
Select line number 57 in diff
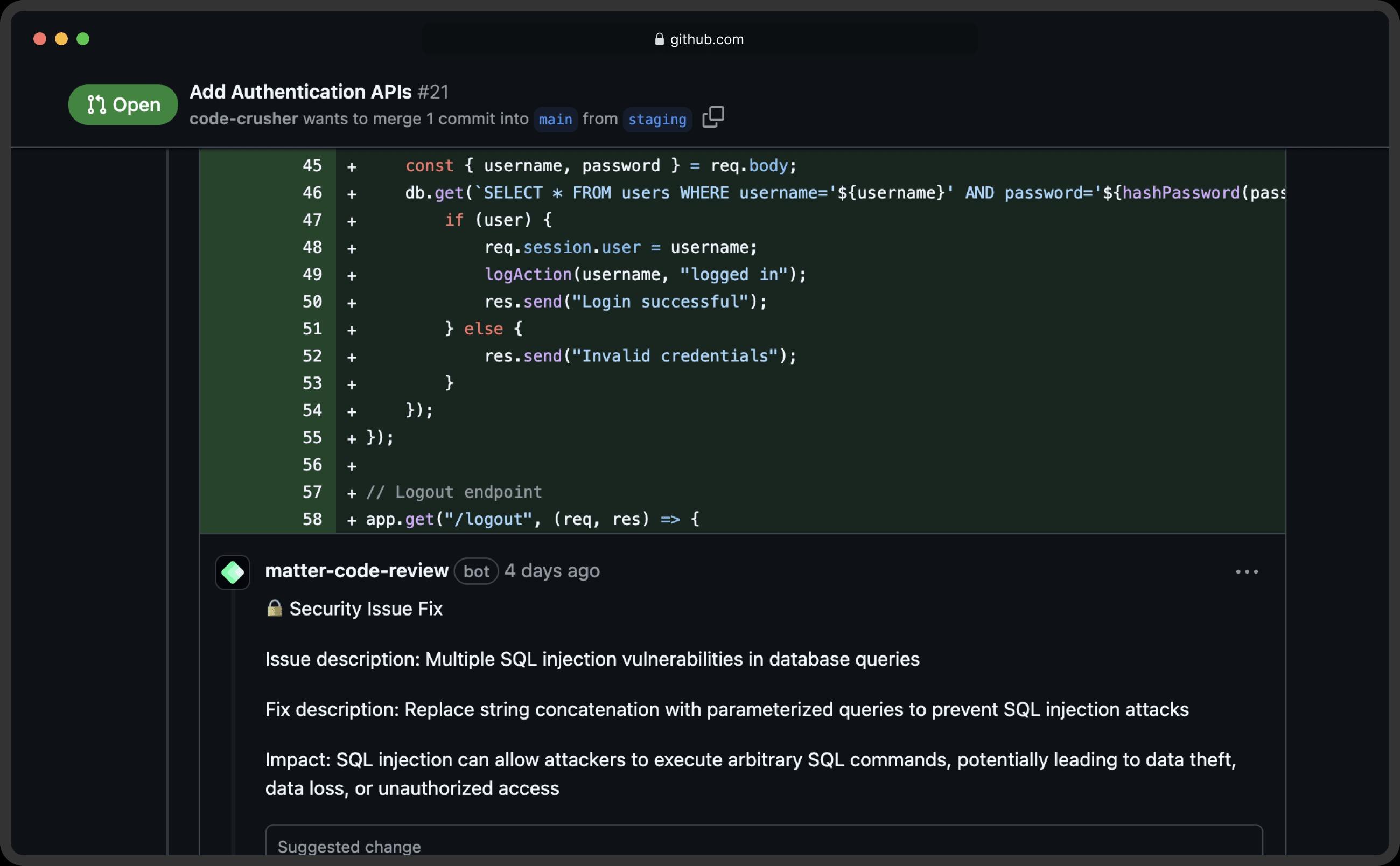pyautogui.click(x=312, y=492)
